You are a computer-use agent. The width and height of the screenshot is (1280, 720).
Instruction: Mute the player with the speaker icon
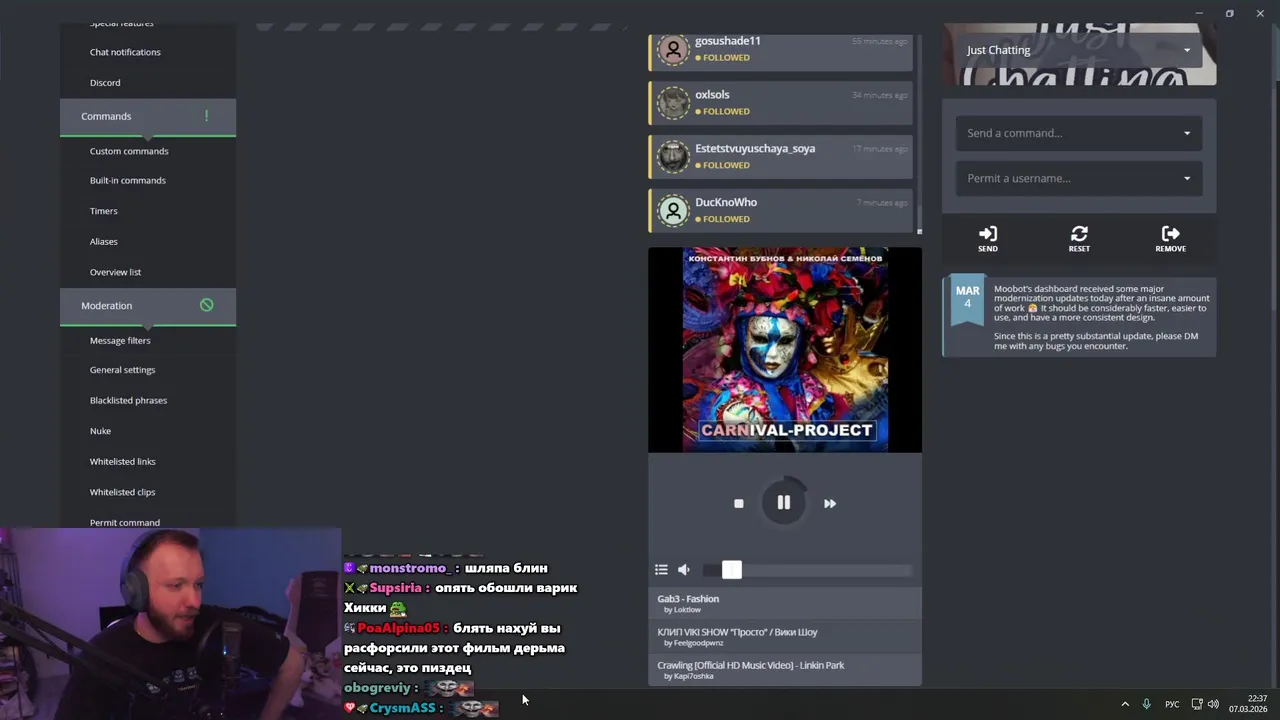point(684,570)
